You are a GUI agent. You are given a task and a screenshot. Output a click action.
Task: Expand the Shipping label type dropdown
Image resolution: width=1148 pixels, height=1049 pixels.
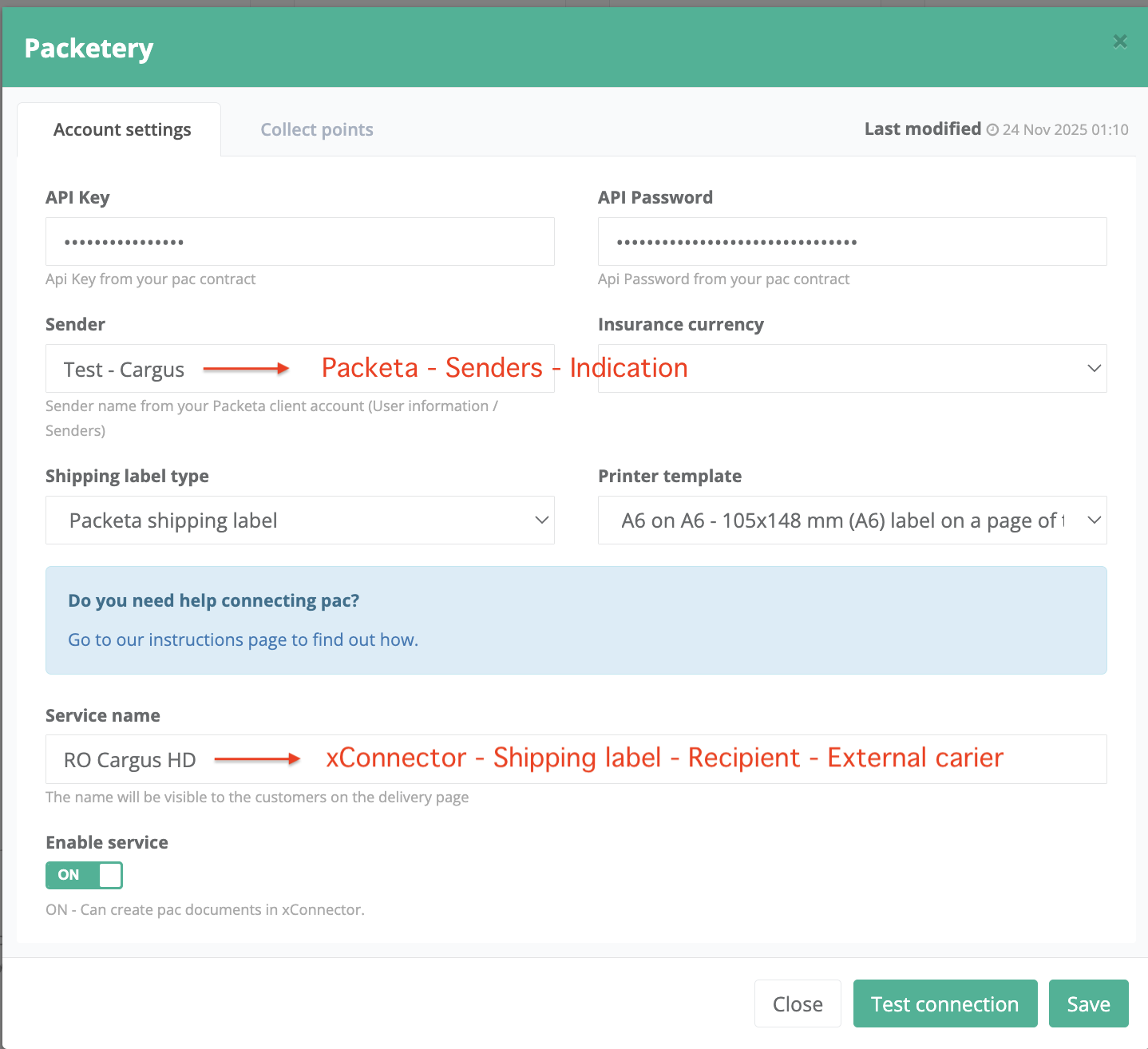(300, 520)
